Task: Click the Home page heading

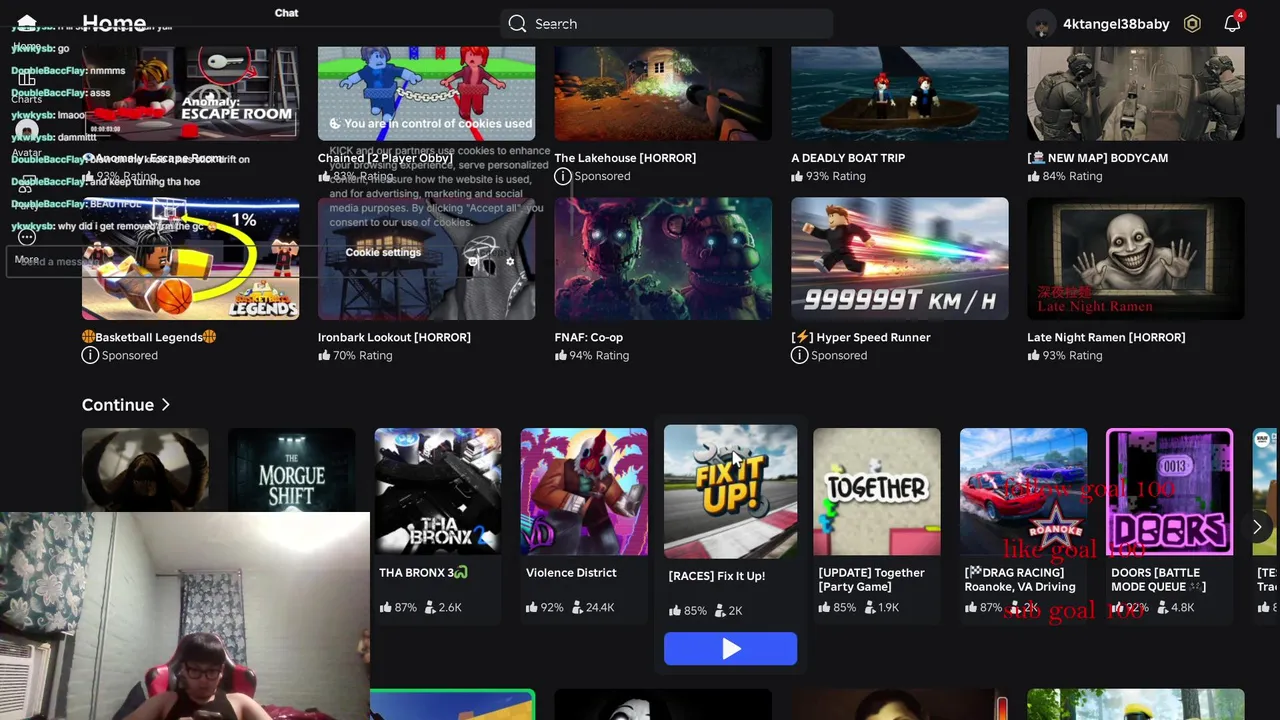Action: pos(114,23)
